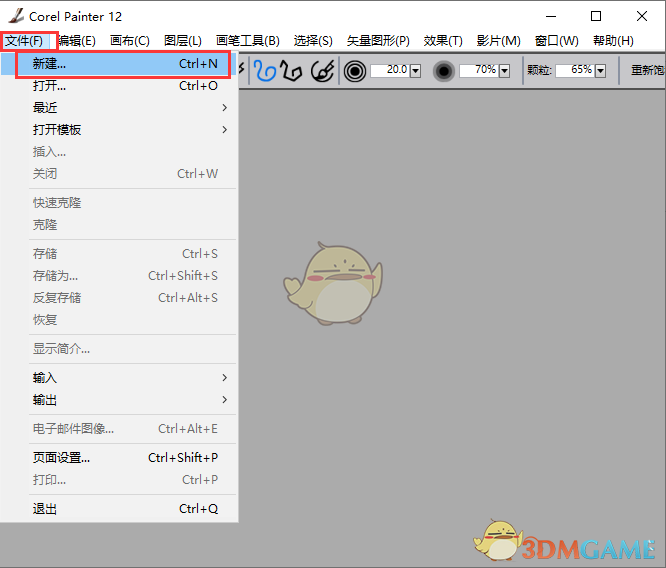Open the 文件(F) menu

click(x=24, y=41)
